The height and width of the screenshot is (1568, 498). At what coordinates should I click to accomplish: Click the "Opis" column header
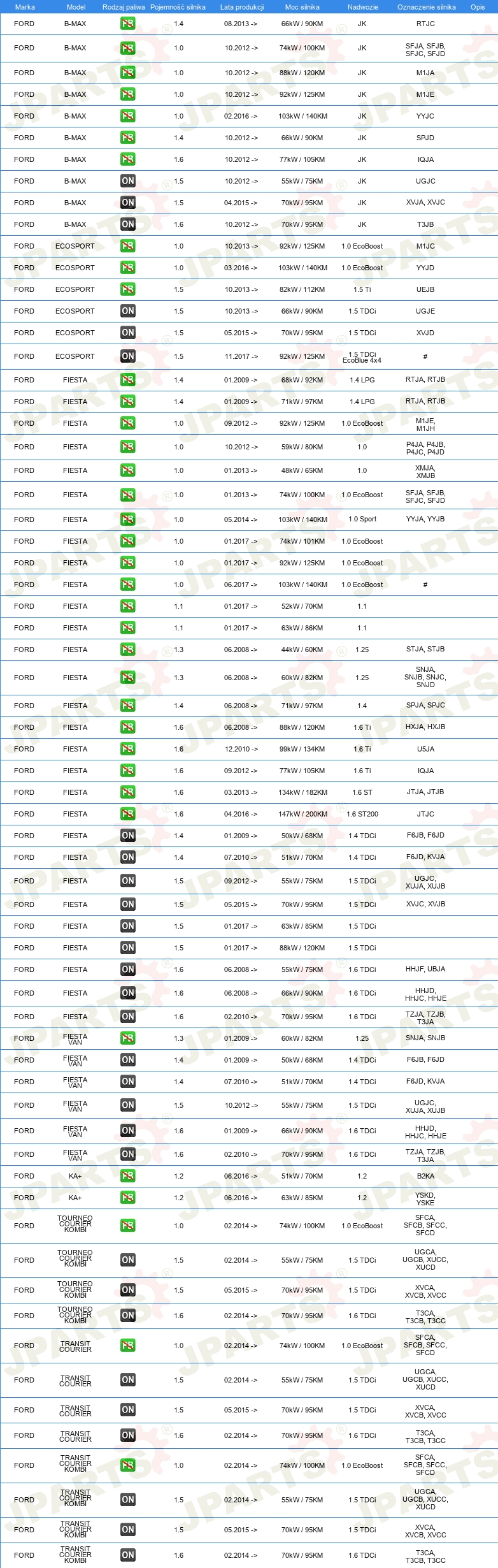coord(478,7)
